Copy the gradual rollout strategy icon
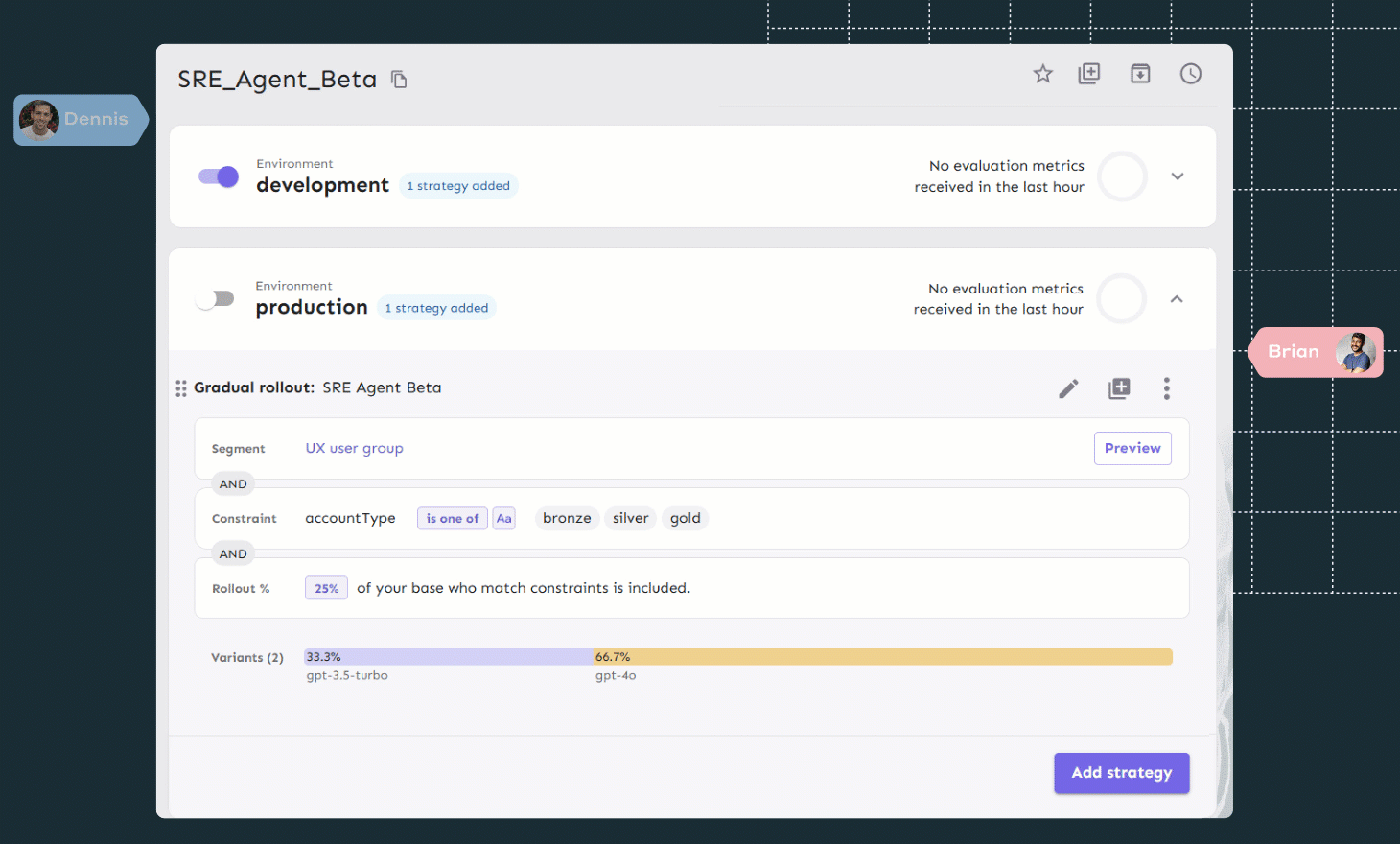This screenshot has height=844, width=1400. (x=1118, y=388)
